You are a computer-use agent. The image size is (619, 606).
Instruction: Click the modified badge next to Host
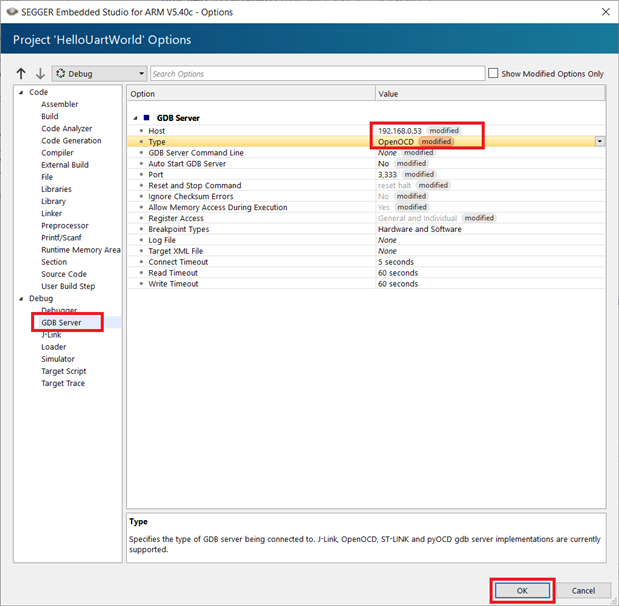point(444,131)
